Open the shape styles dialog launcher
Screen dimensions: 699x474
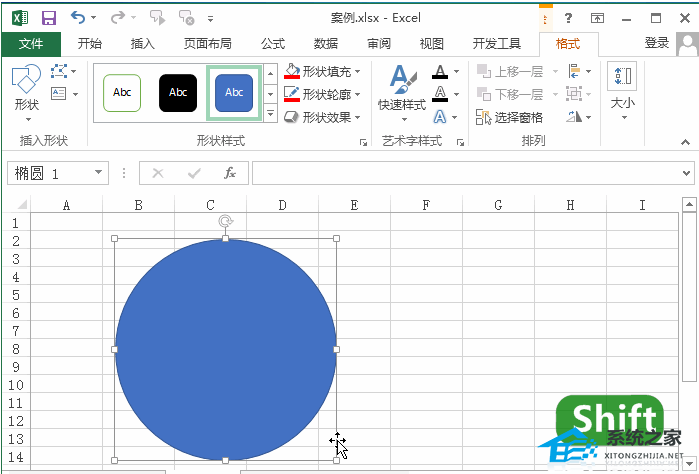tap(364, 142)
